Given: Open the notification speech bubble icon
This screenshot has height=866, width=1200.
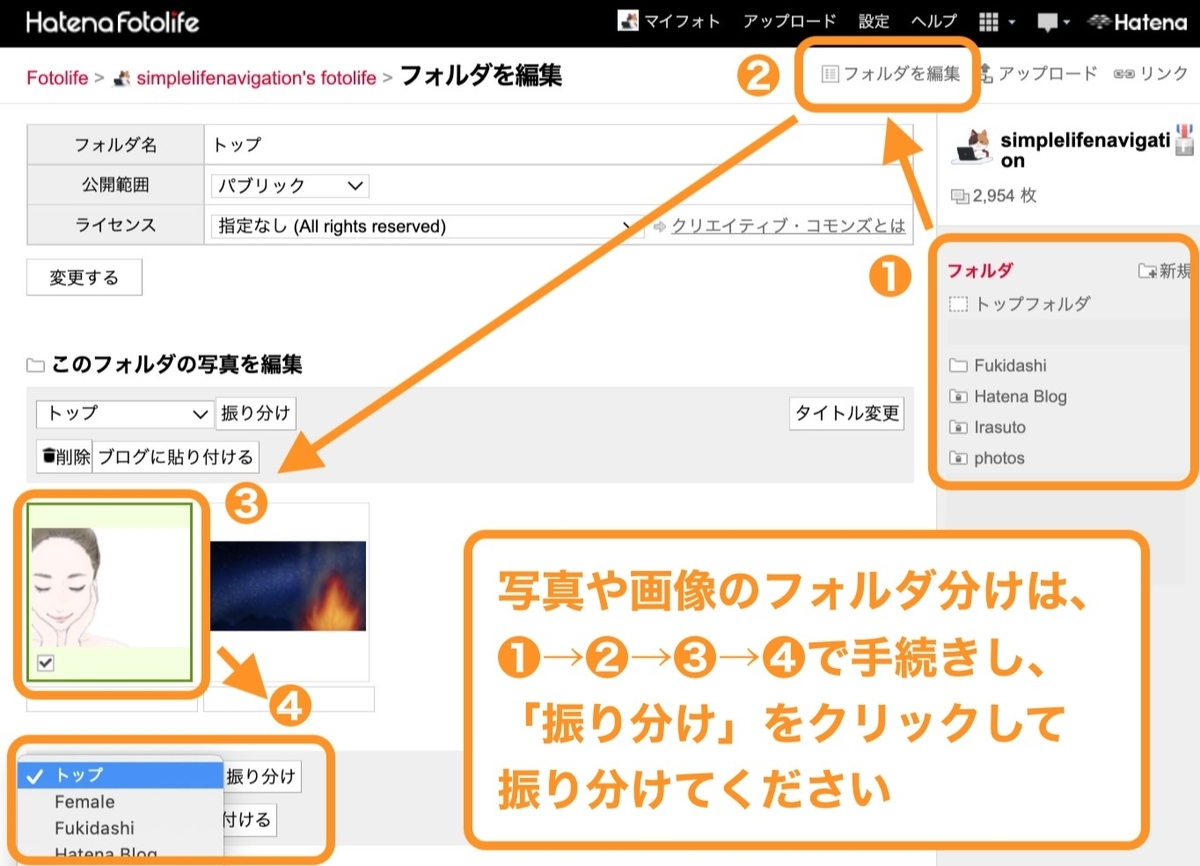Looking at the screenshot, I should [x=1049, y=20].
